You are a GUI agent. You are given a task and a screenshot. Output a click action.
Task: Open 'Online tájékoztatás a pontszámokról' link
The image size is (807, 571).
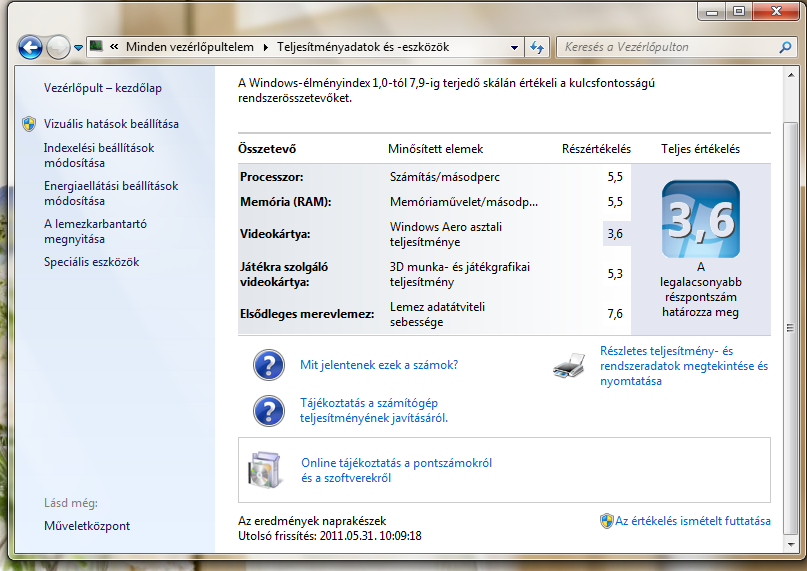396,470
